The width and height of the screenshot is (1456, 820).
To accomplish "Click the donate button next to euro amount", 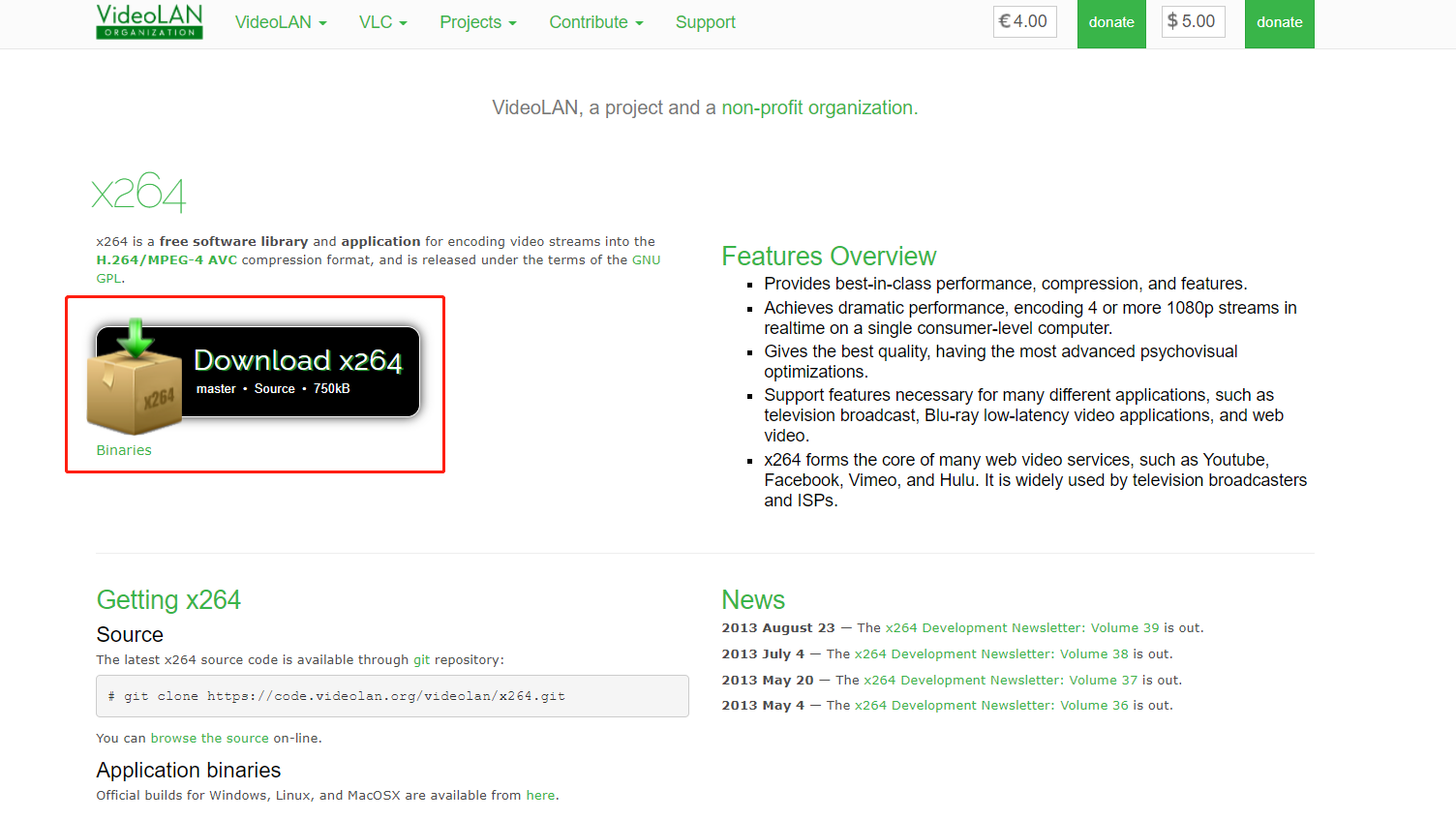I will coord(1111,22).
